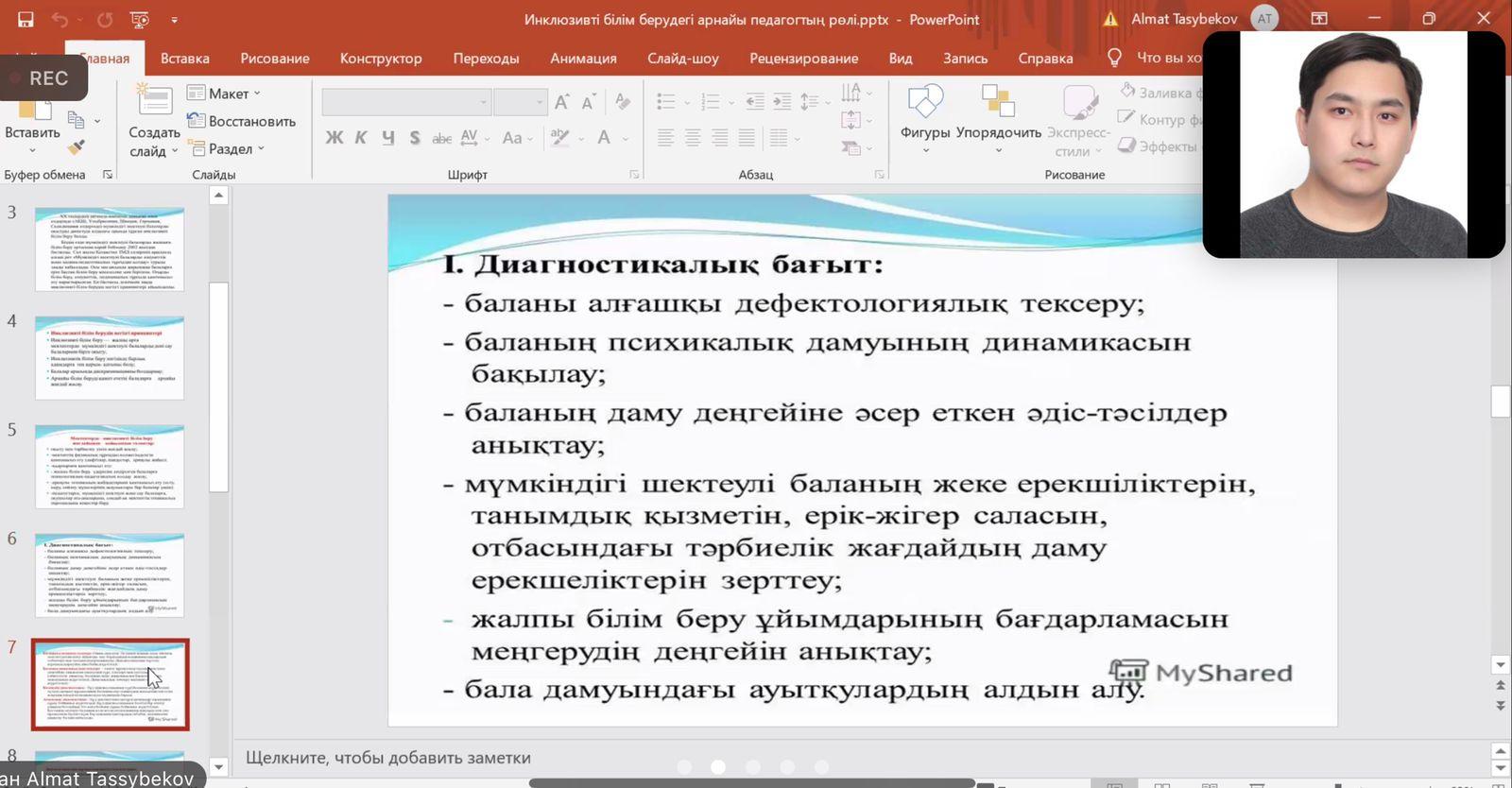Screen dimensions: 1512x788
Task: Start slideshow from beginning via quick access icon
Action: tap(139, 19)
